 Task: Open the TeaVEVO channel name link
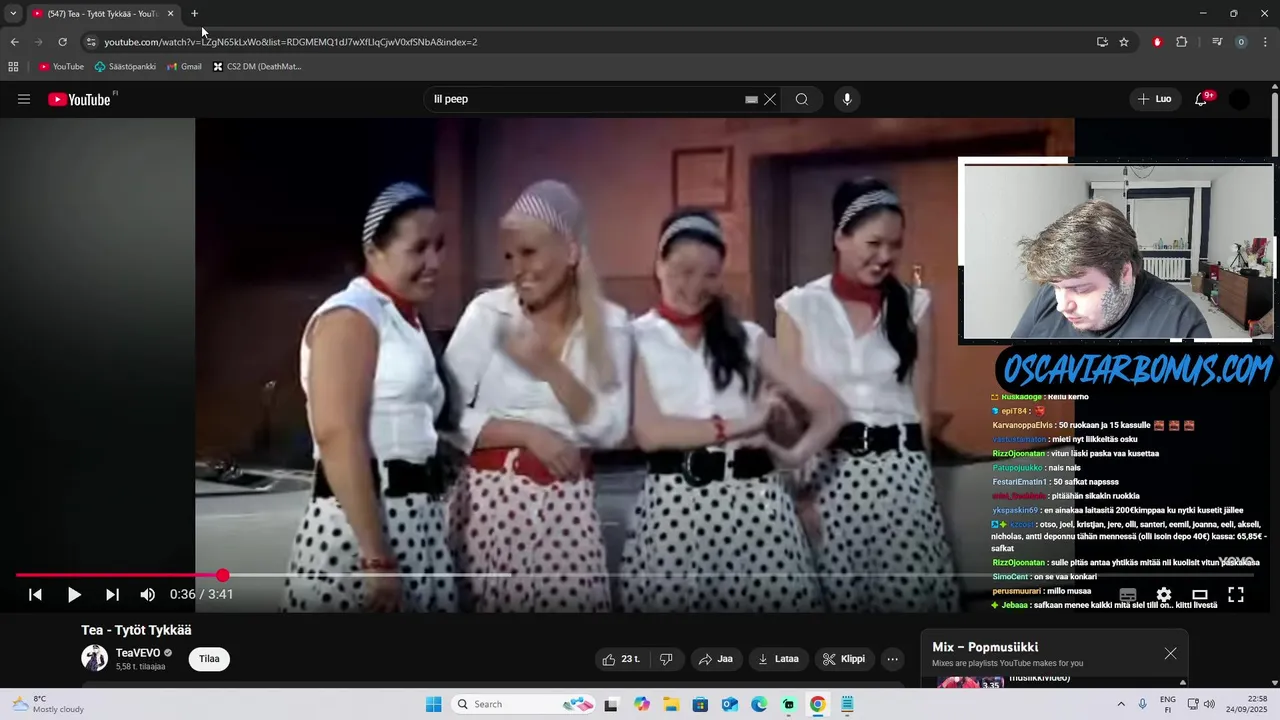tap(138, 653)
